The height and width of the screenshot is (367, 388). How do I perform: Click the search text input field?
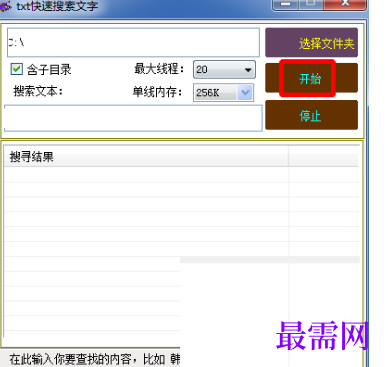coord(133,118)
